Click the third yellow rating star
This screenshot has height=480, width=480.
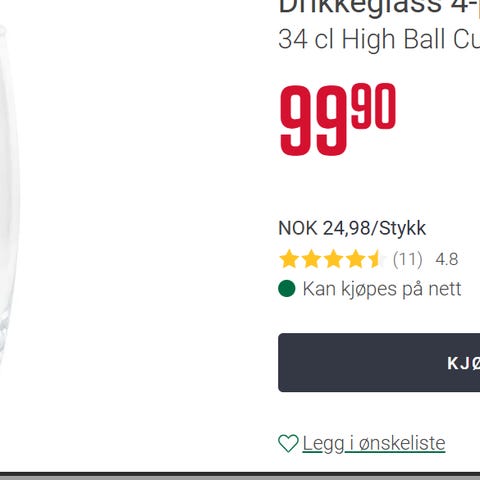coord(333,259)
